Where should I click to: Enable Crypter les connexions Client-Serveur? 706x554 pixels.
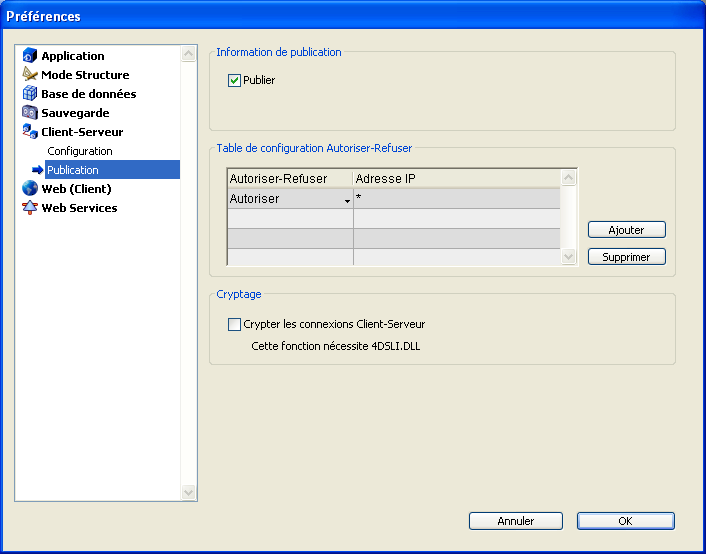235,324
